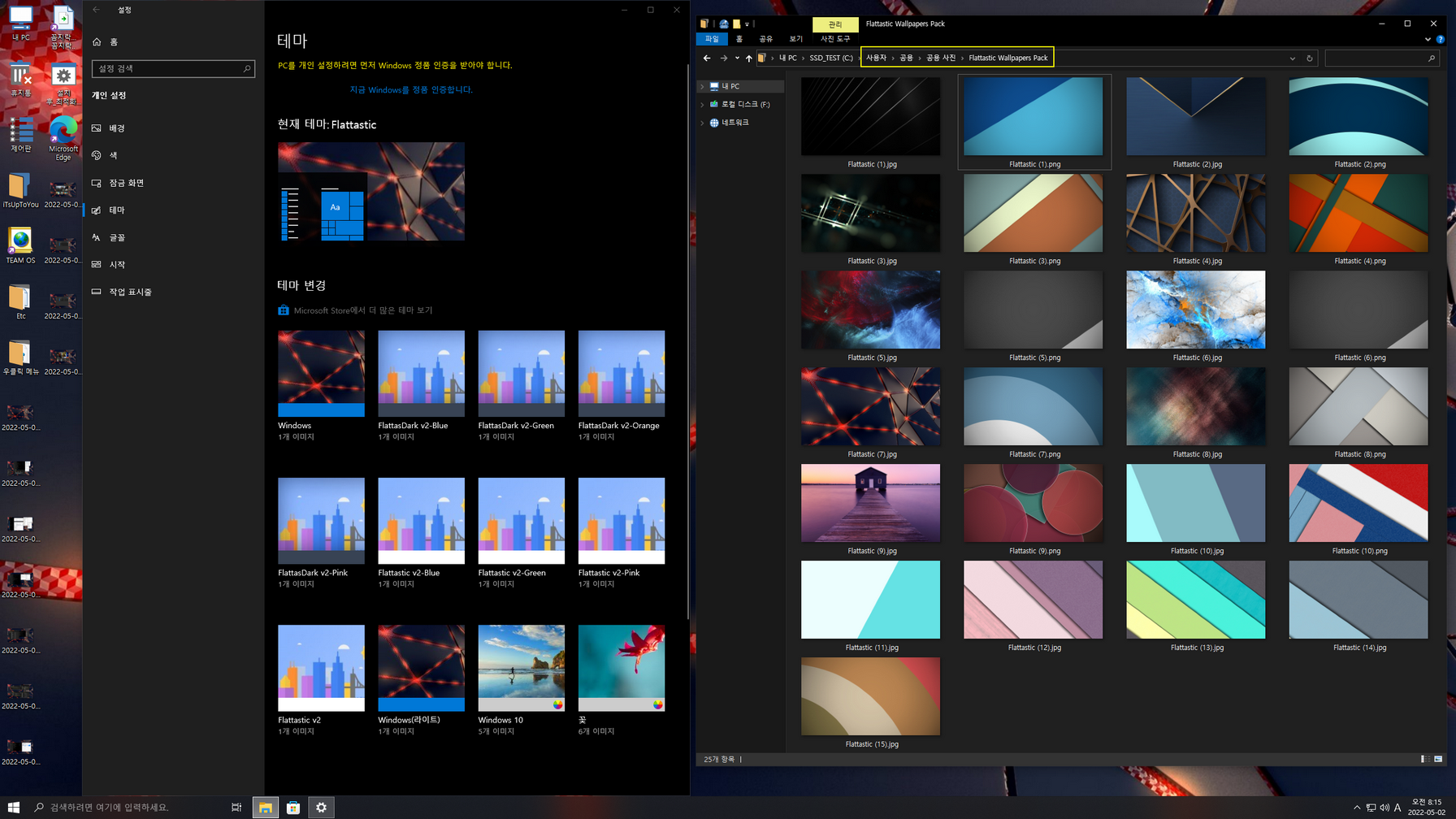This screenshot has width=1456, height=819.
Task: Click the magnifier in Settings search box
Action: pyautogui.click(x=247, y=69)
